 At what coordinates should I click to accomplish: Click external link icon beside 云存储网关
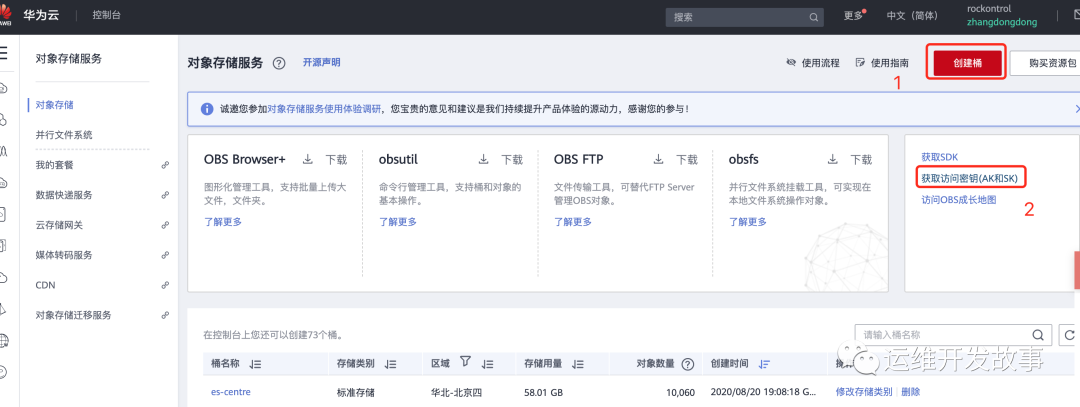coord(165,225)
